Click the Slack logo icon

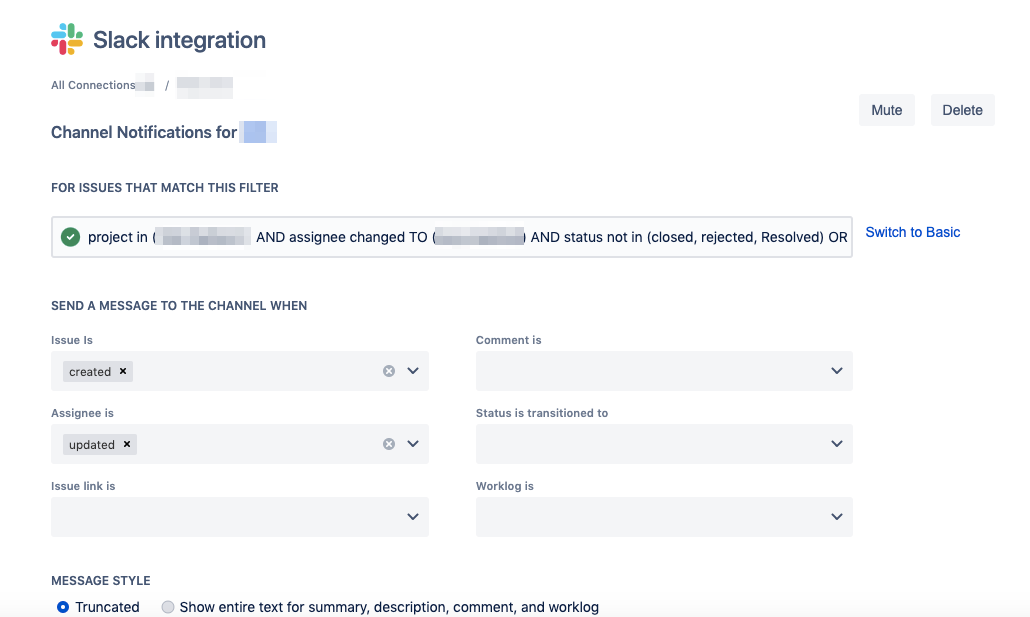(x=67, y=39)
